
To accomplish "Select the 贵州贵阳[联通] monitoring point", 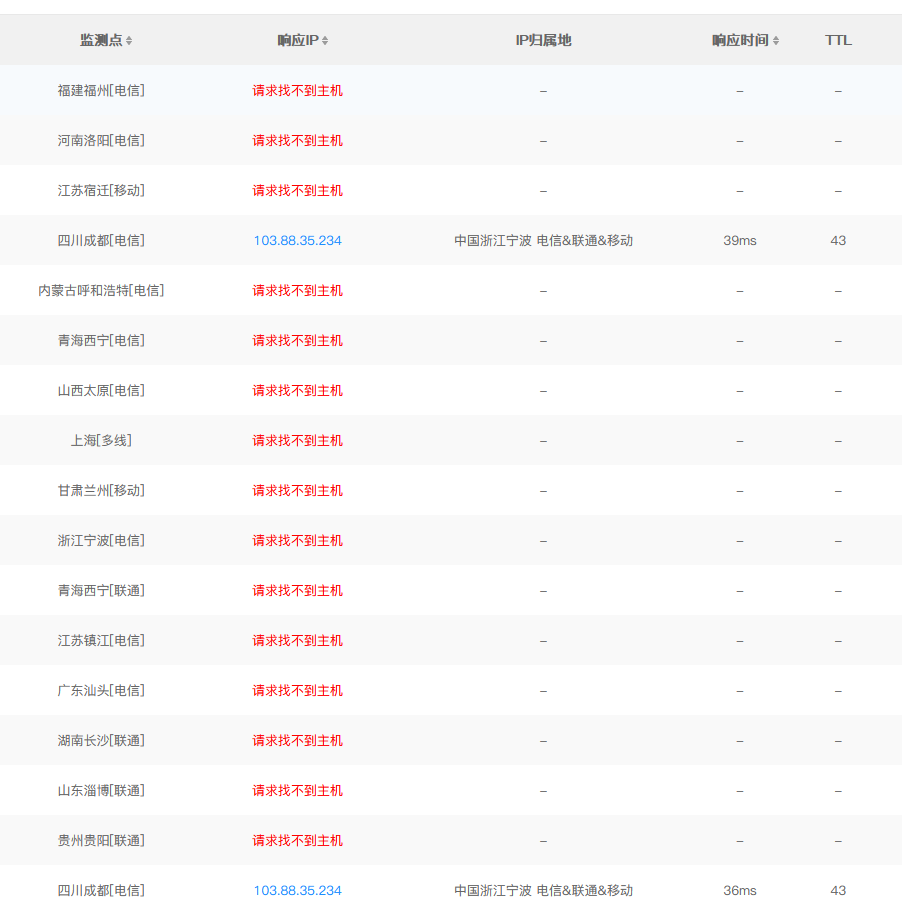I will tap(101, 840).
